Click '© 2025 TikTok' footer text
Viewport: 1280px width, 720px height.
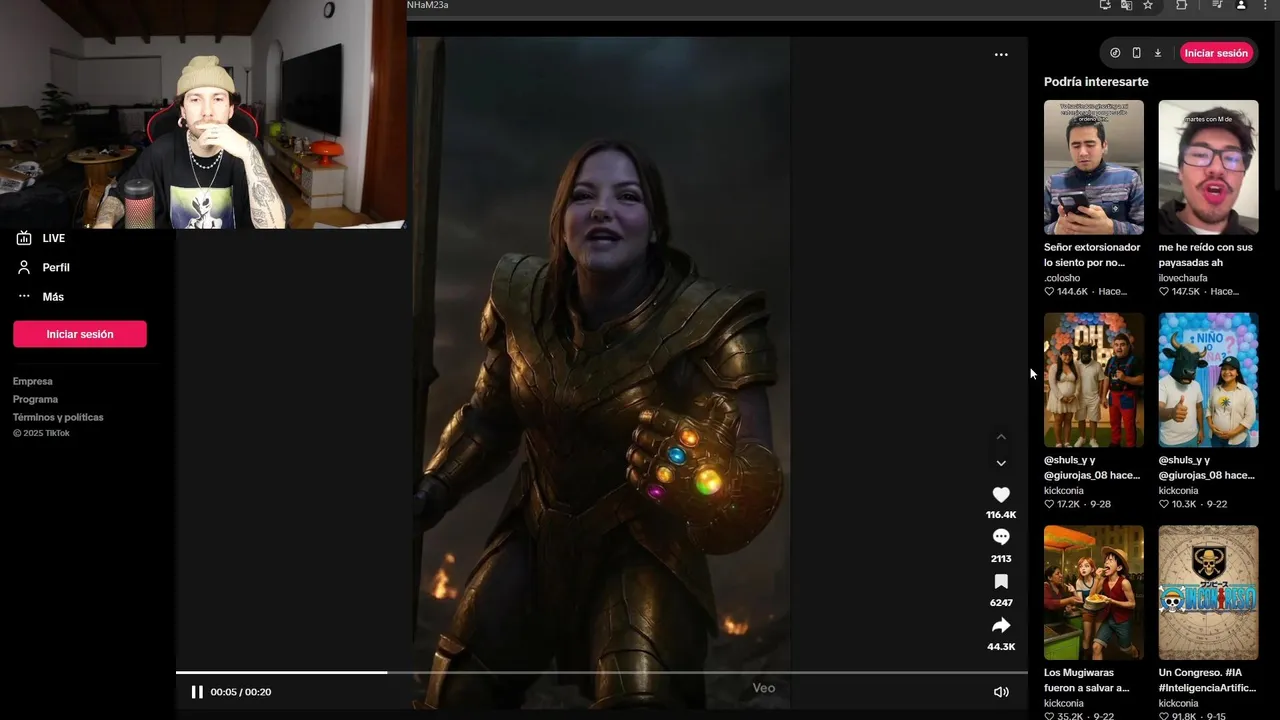[x=41, y=433]
